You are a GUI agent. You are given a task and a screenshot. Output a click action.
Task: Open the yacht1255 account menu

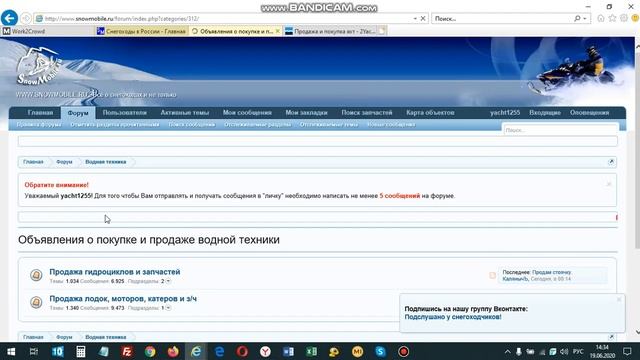(505, 113)
